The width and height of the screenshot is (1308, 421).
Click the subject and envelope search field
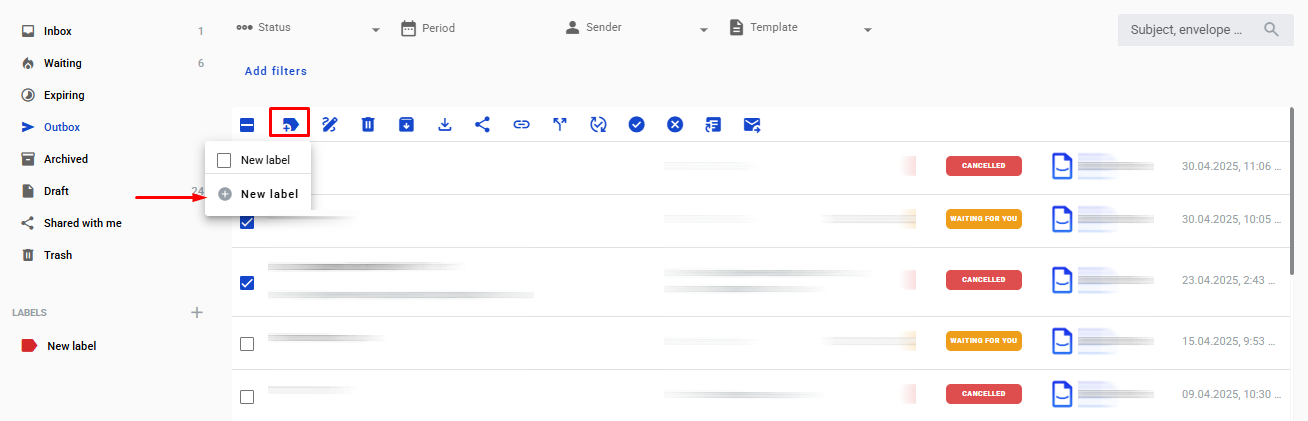click(1187, 30)
